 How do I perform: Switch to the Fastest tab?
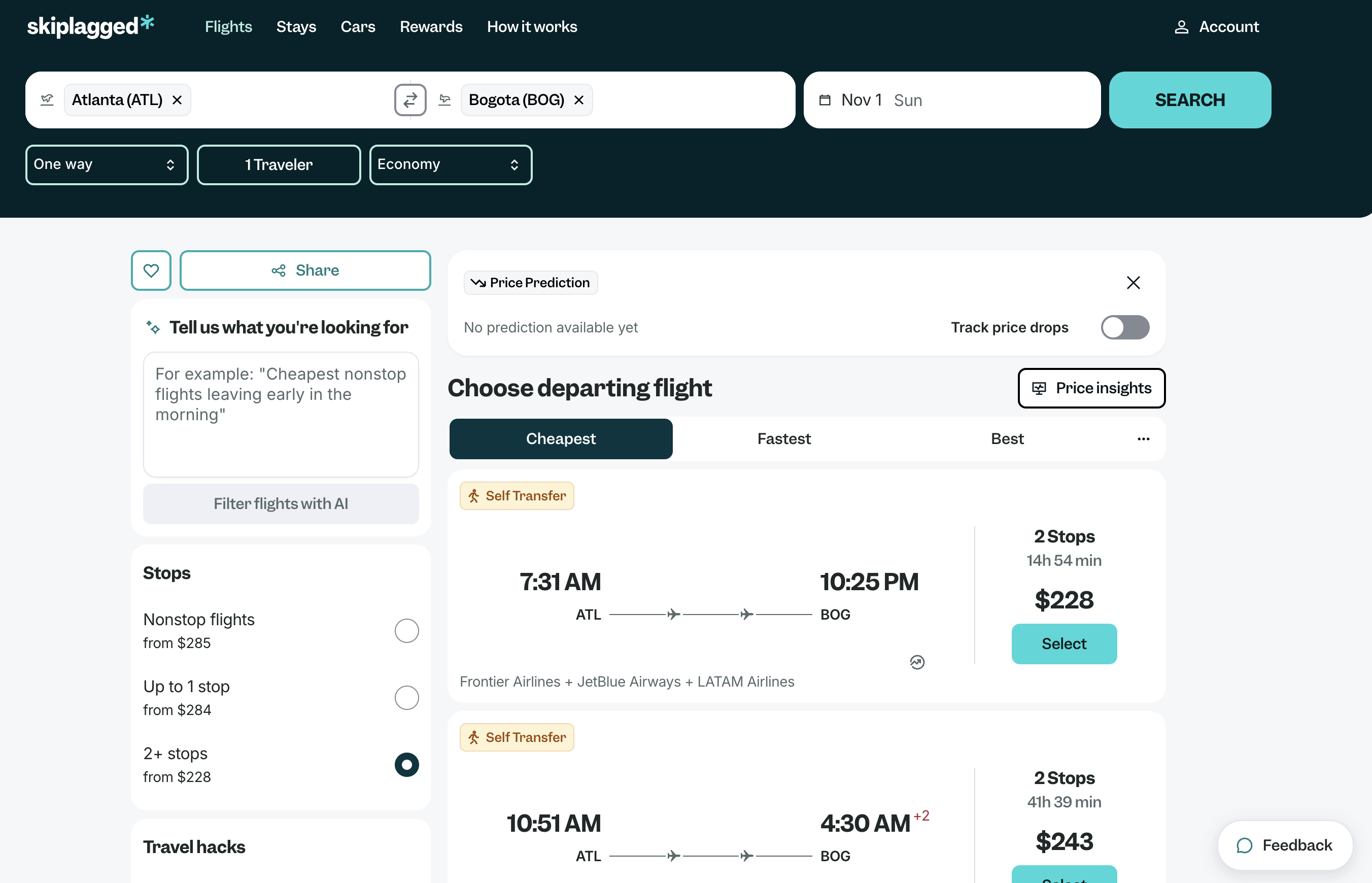(784, 438)
